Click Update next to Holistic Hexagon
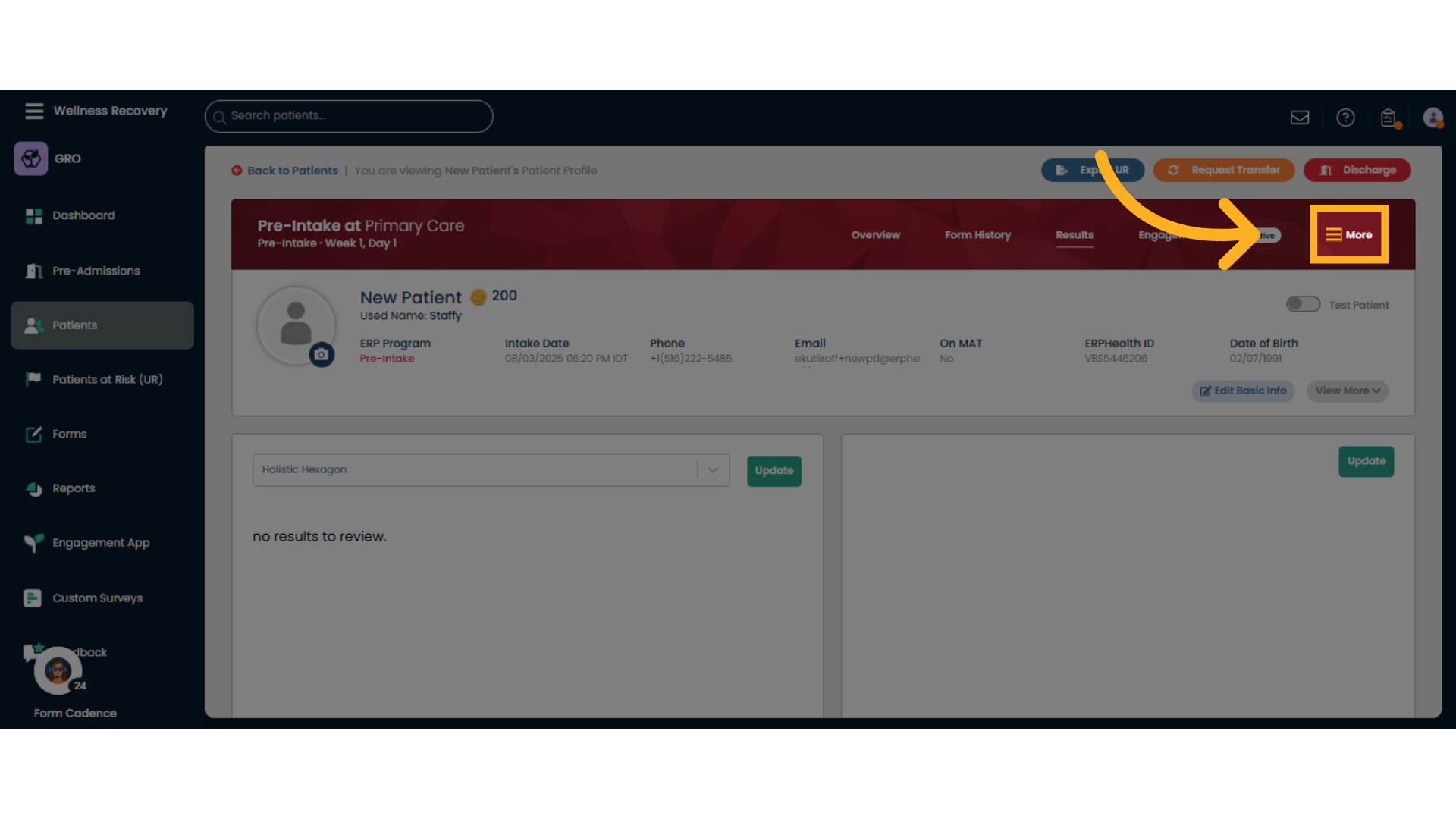 click(x=774, y=471)
